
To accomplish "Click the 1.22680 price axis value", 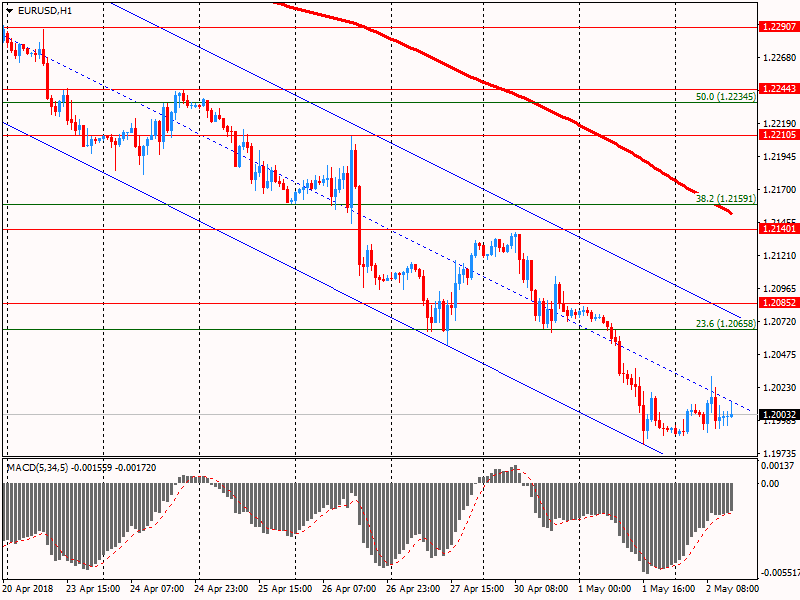I will click(780, 58).
